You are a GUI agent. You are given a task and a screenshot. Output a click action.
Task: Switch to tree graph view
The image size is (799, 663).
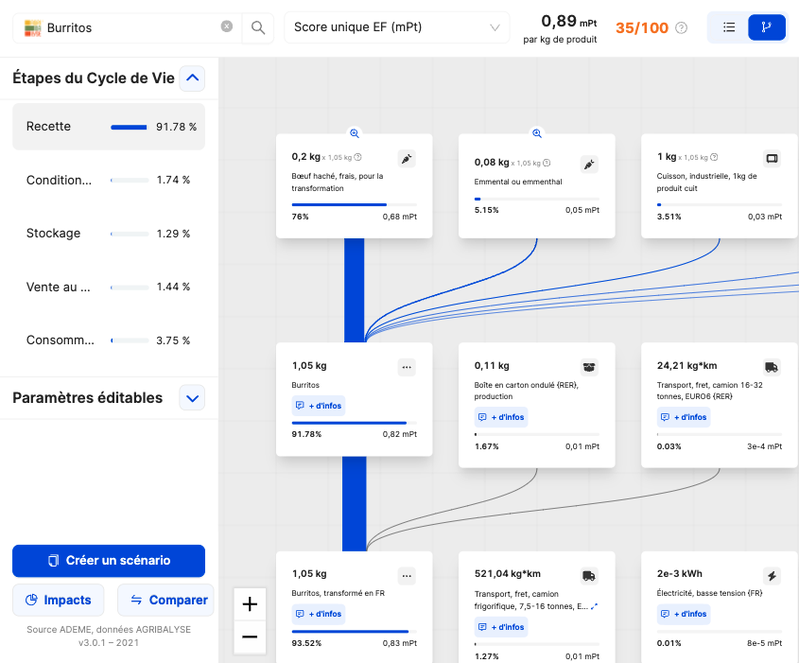(767, 28)
